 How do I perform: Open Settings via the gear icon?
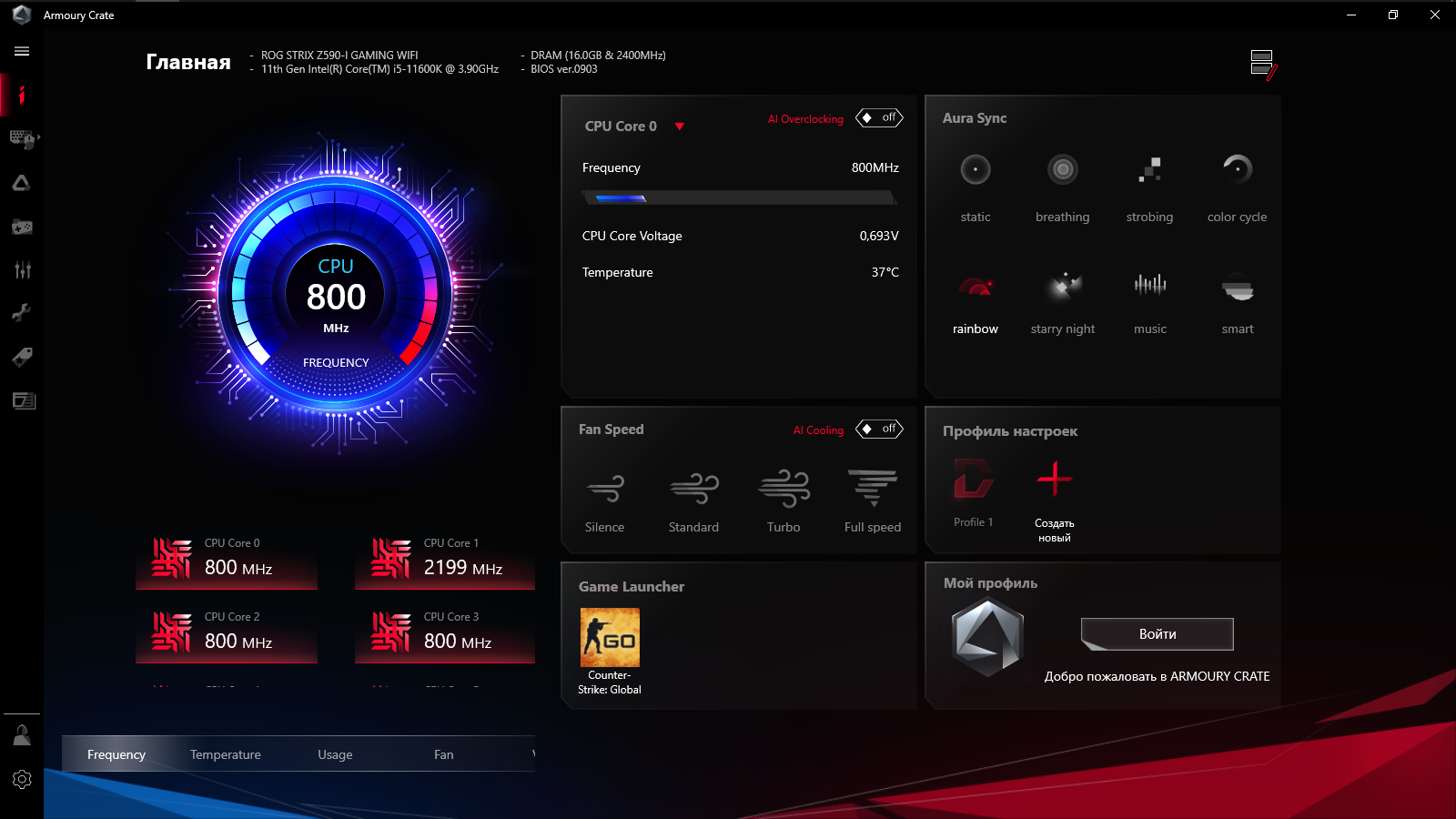click(22, 779)
